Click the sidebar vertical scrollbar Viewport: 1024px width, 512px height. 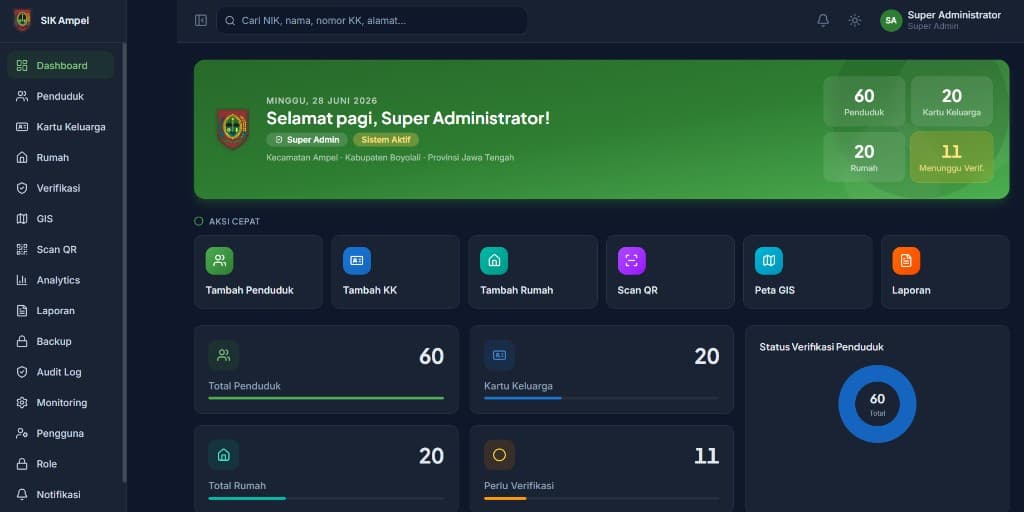pos(124,261)
